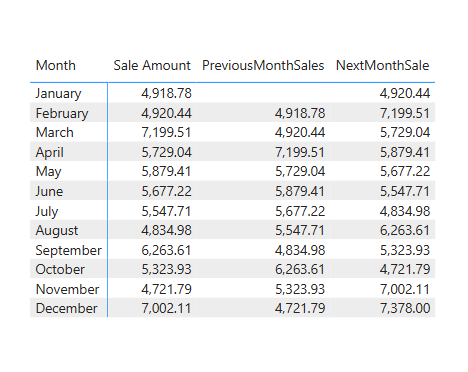Click December's PreviousMonthSales value 4,721.79
This screenshot has height=372, width=468.
pos(300,308)
